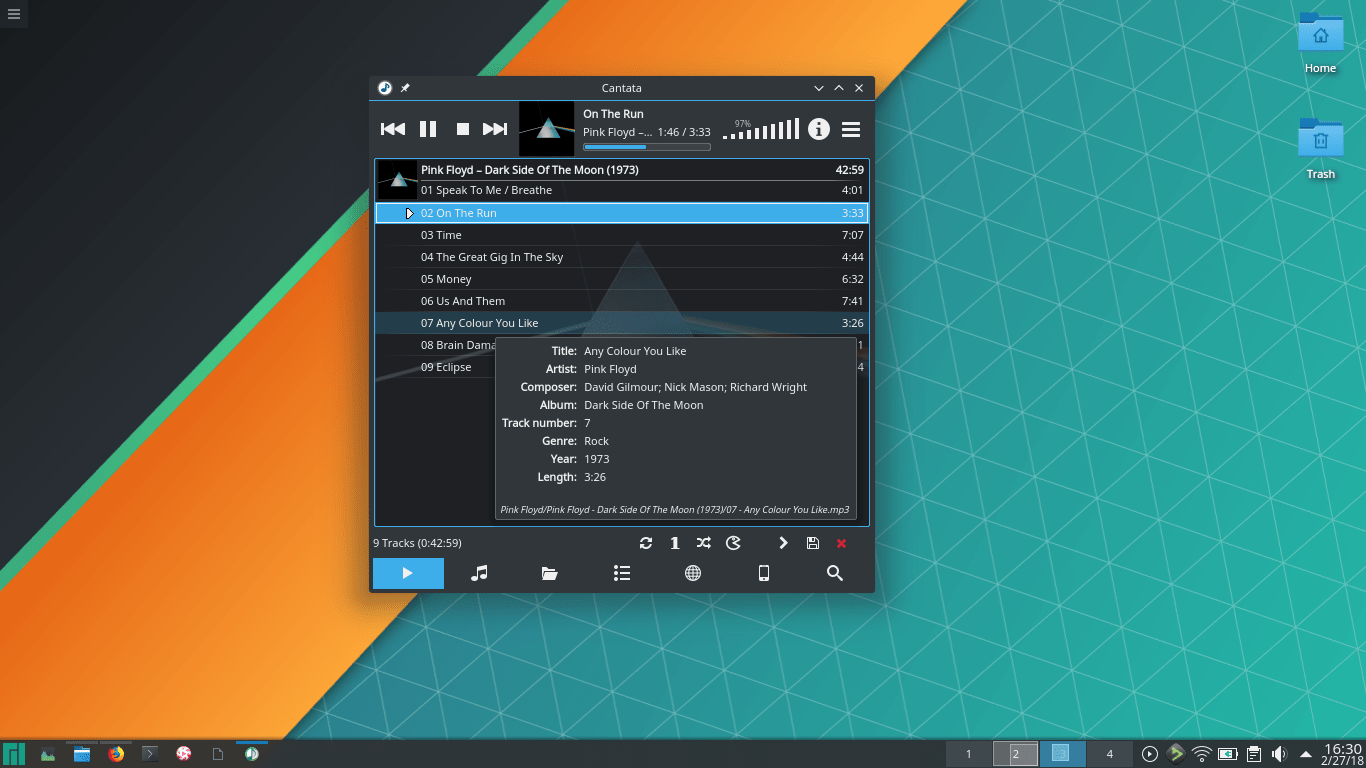Adjust the 97% volume bars control
This screenshot has width=1366, height=768.
[x=761, y=129]
